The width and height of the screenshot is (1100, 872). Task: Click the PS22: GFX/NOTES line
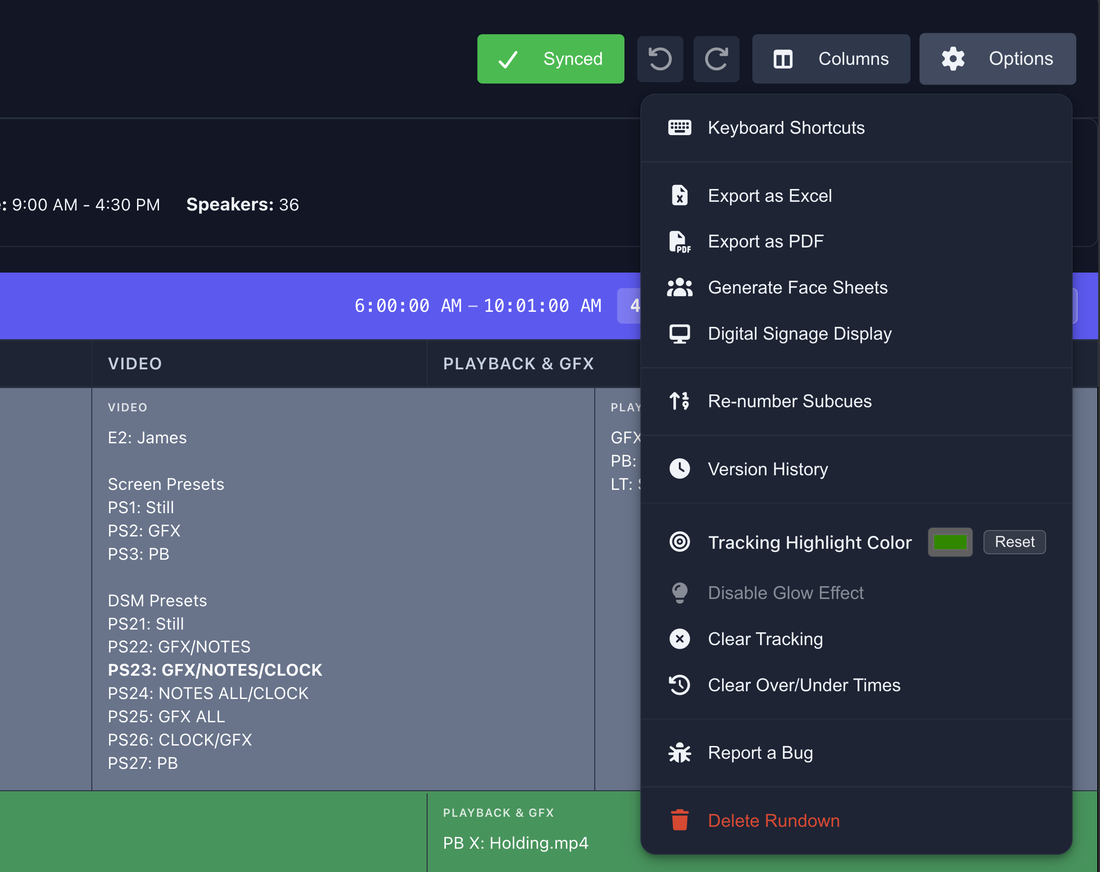[179, 647]
